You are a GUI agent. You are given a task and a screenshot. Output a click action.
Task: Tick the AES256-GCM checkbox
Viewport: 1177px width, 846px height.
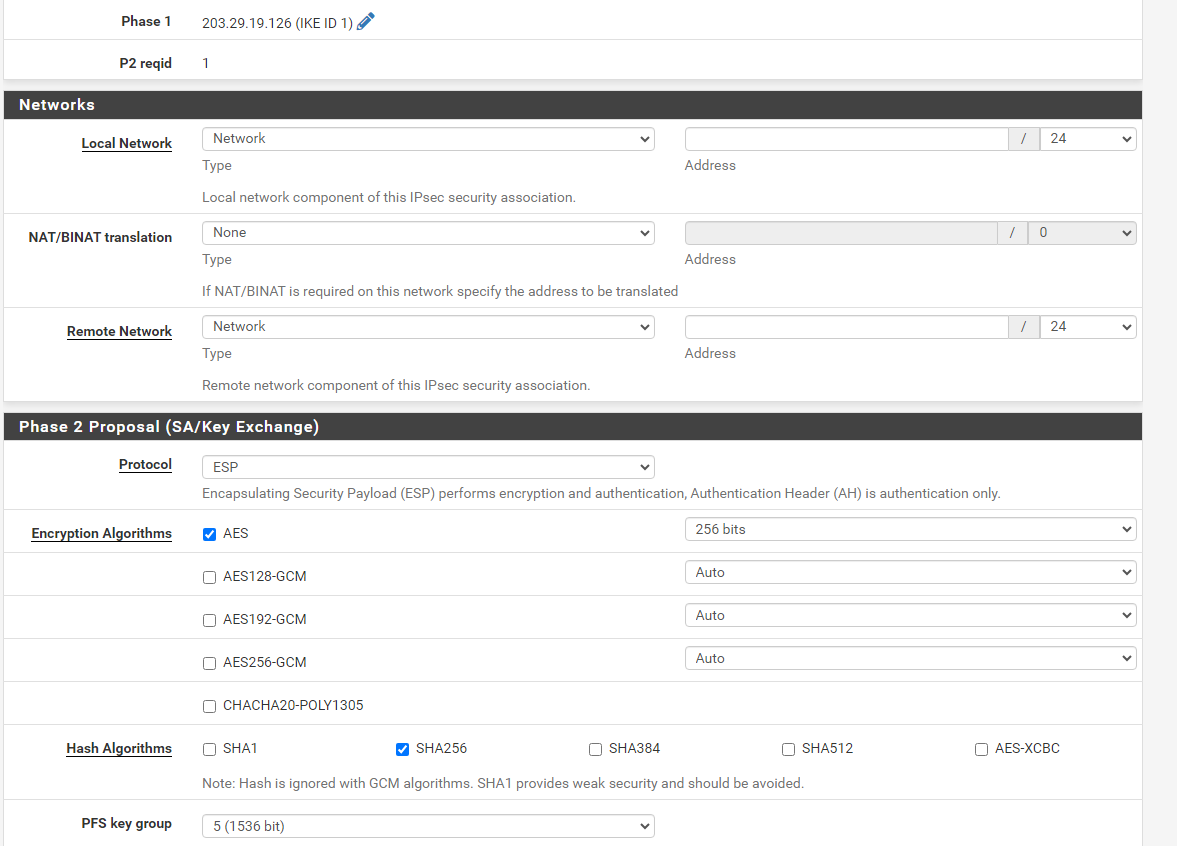pos(209,663)
